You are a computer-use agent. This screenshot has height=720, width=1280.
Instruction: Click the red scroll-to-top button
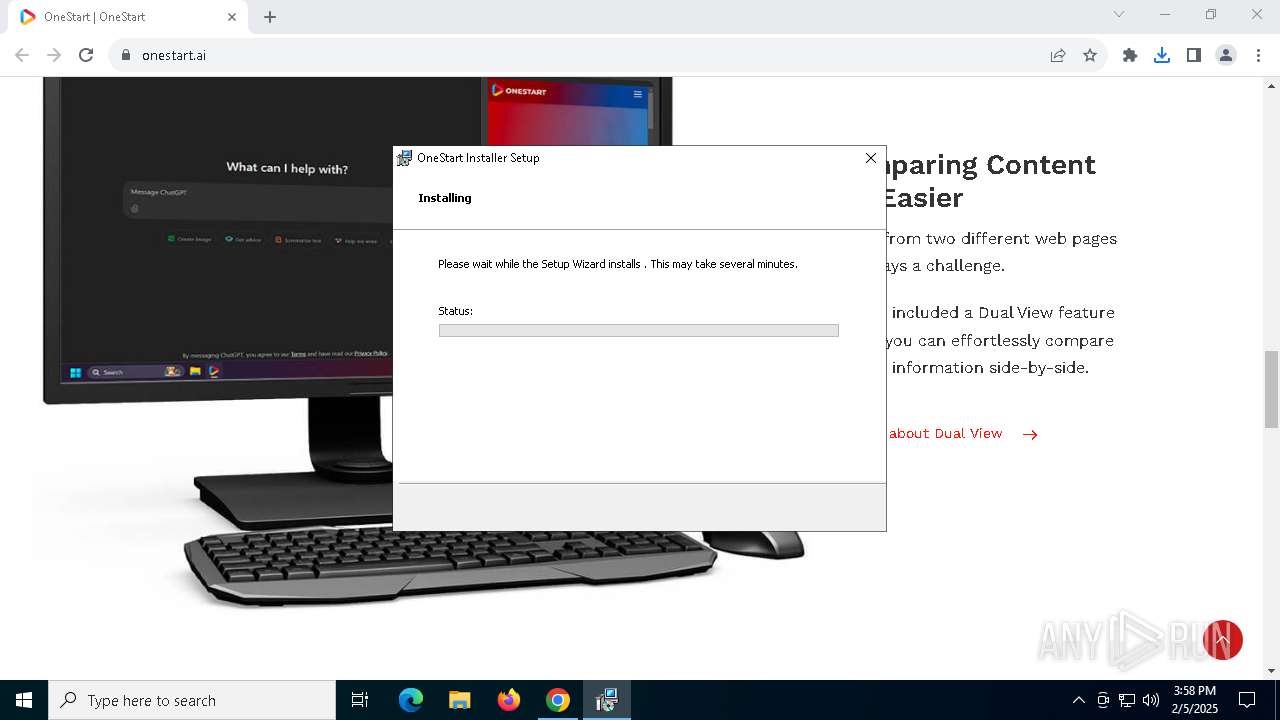pos(1222,640)
